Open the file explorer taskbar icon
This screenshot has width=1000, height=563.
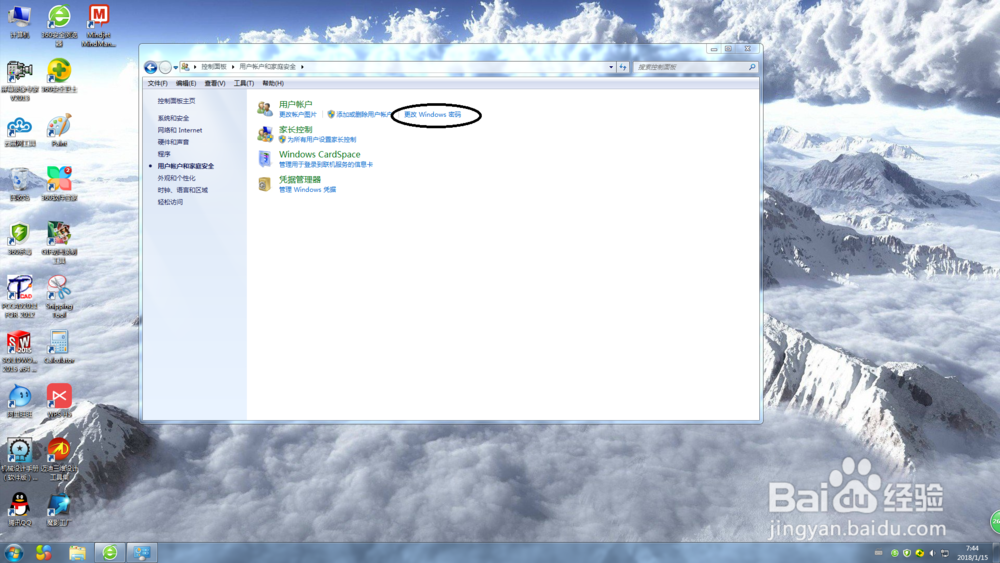(x=77, y=553)
